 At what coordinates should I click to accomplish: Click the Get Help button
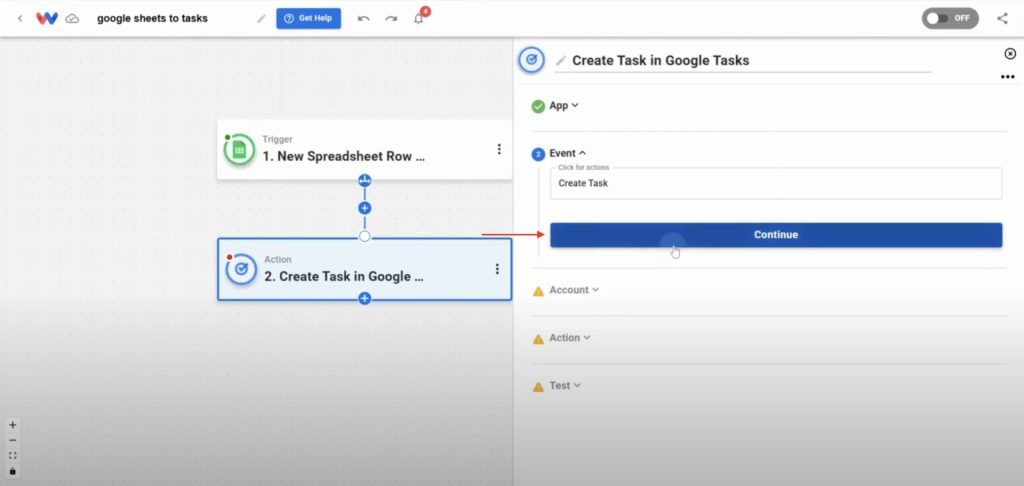[308, 18]
